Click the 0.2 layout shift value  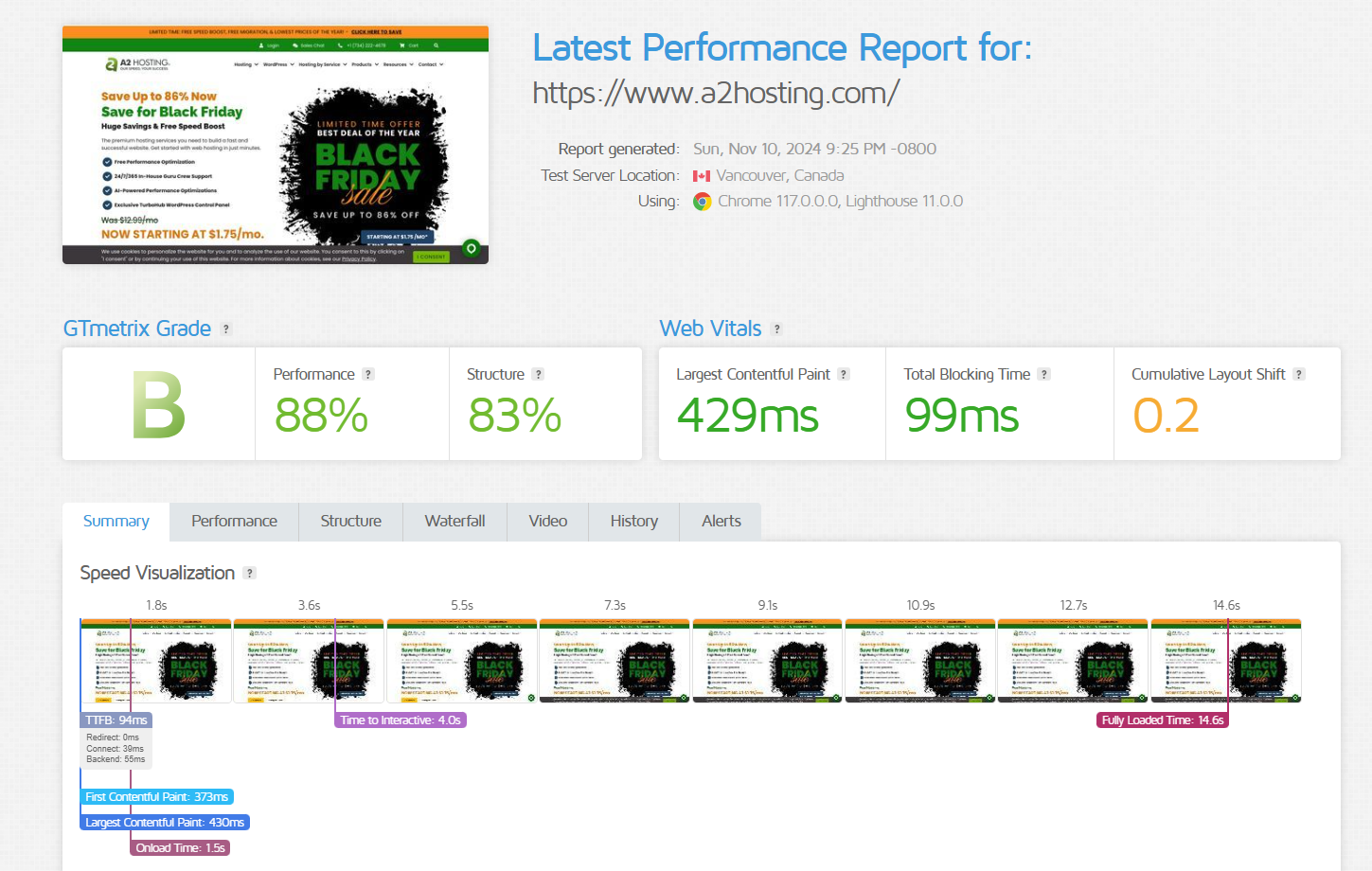pyautogui.click(x=1167, y=416)
